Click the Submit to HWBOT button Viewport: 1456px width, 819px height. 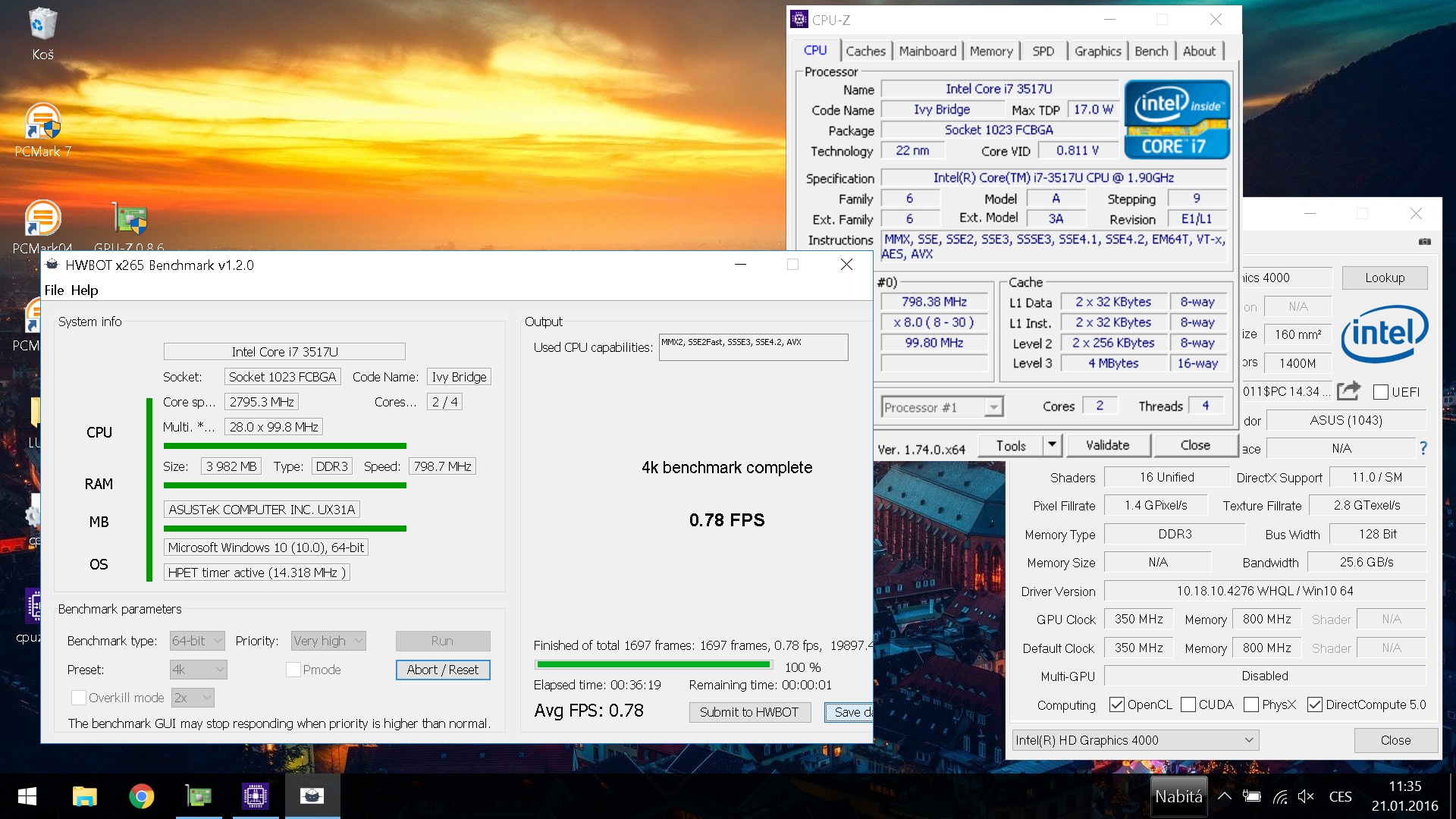749,712
